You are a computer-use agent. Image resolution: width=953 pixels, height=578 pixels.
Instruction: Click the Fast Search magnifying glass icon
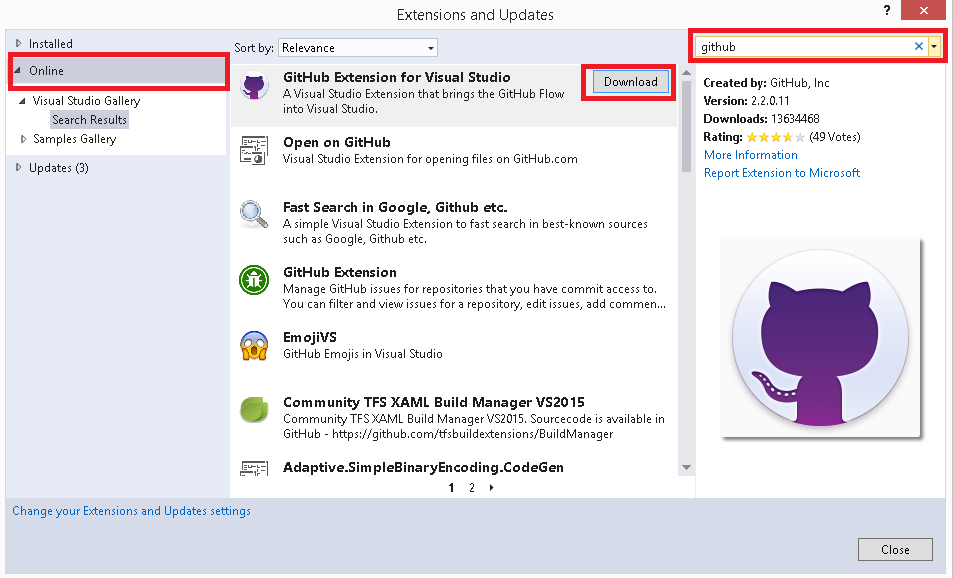254,215
